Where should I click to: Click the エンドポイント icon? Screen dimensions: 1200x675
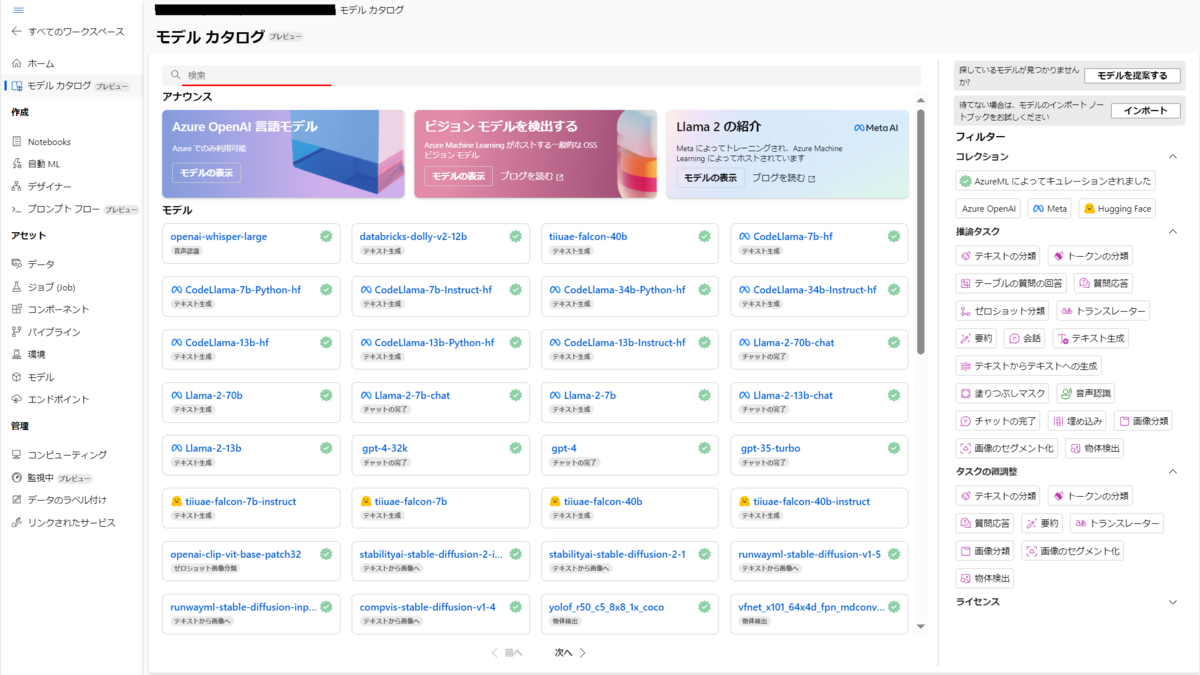click(x=17, y=399)
